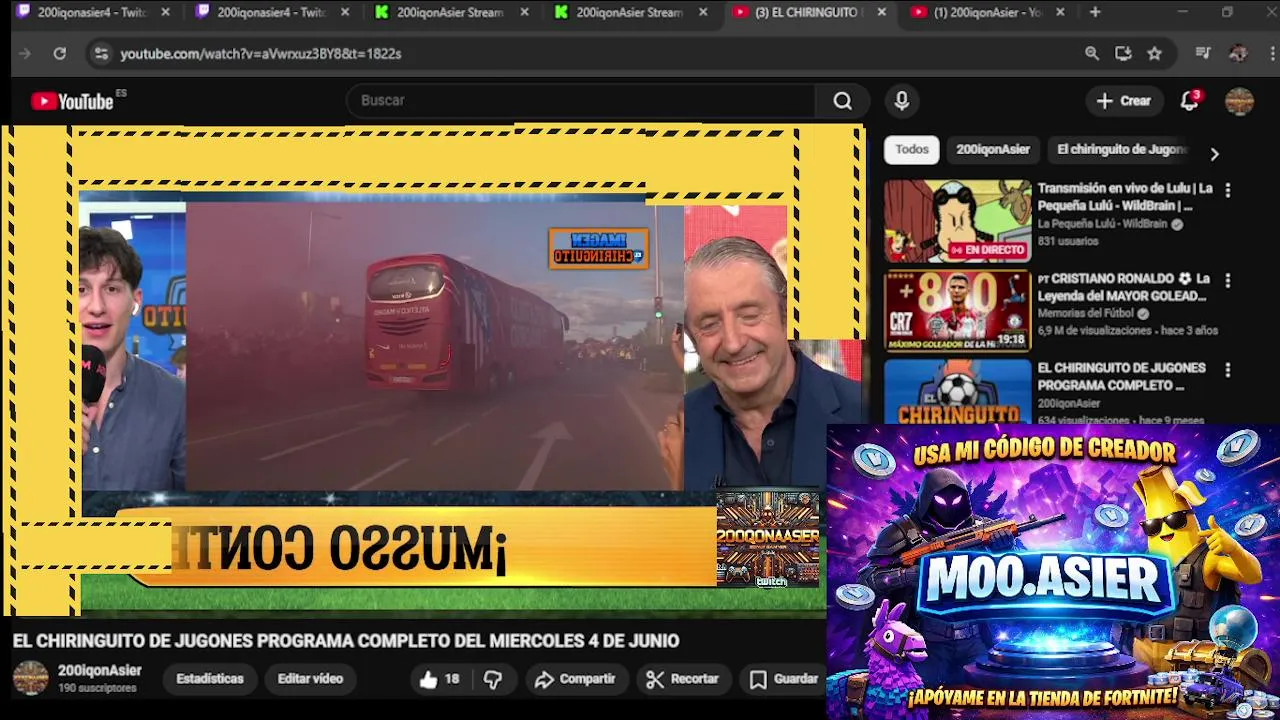This screenshot has width=1280, height=720.
Task: Open Cristiano Ronaldo 19:18 video thumbnail
Action: 957,311
